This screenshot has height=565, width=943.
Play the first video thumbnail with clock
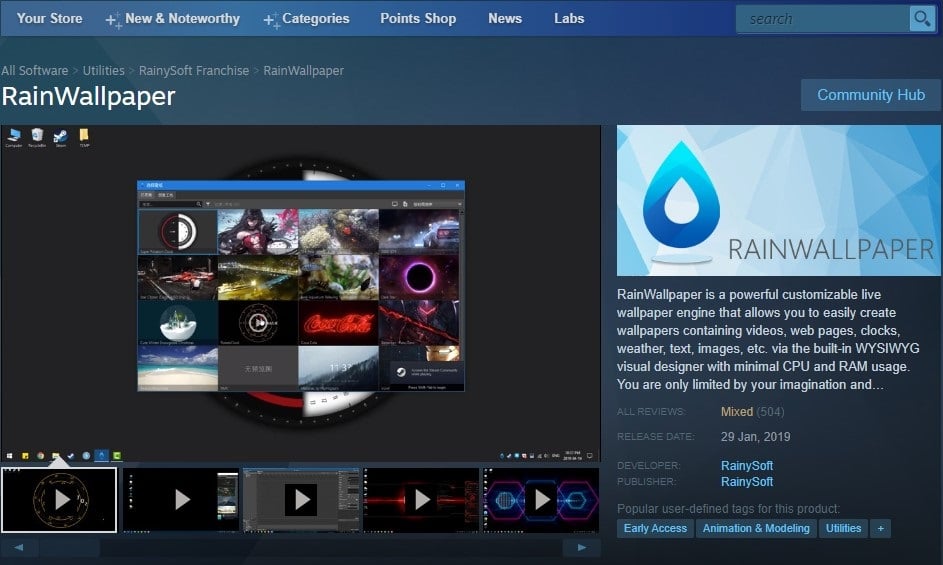point(59,500)
